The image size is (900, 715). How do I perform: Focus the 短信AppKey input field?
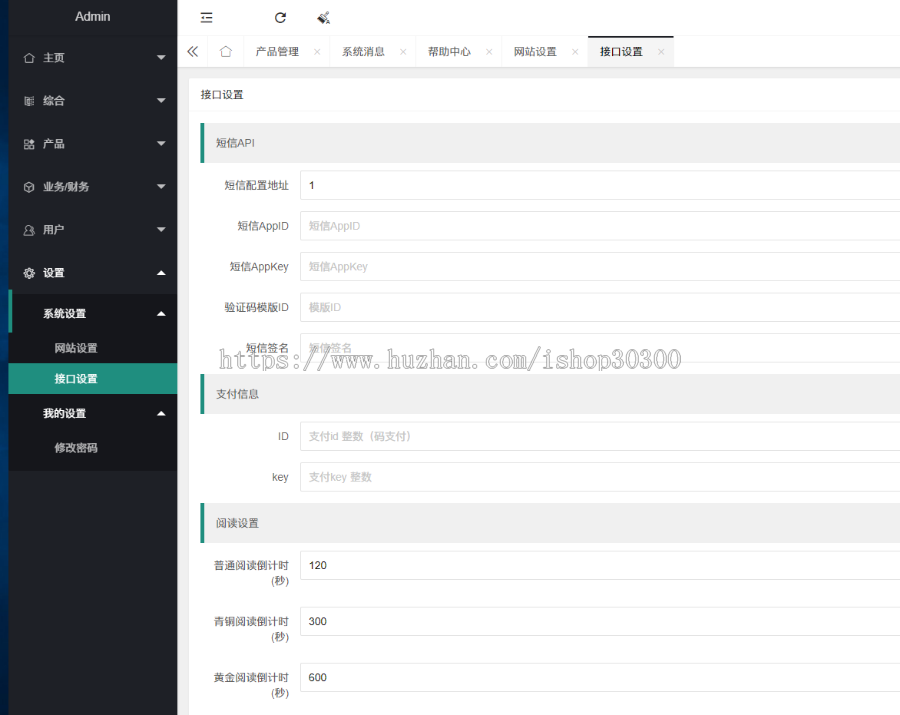pos(600,267)
